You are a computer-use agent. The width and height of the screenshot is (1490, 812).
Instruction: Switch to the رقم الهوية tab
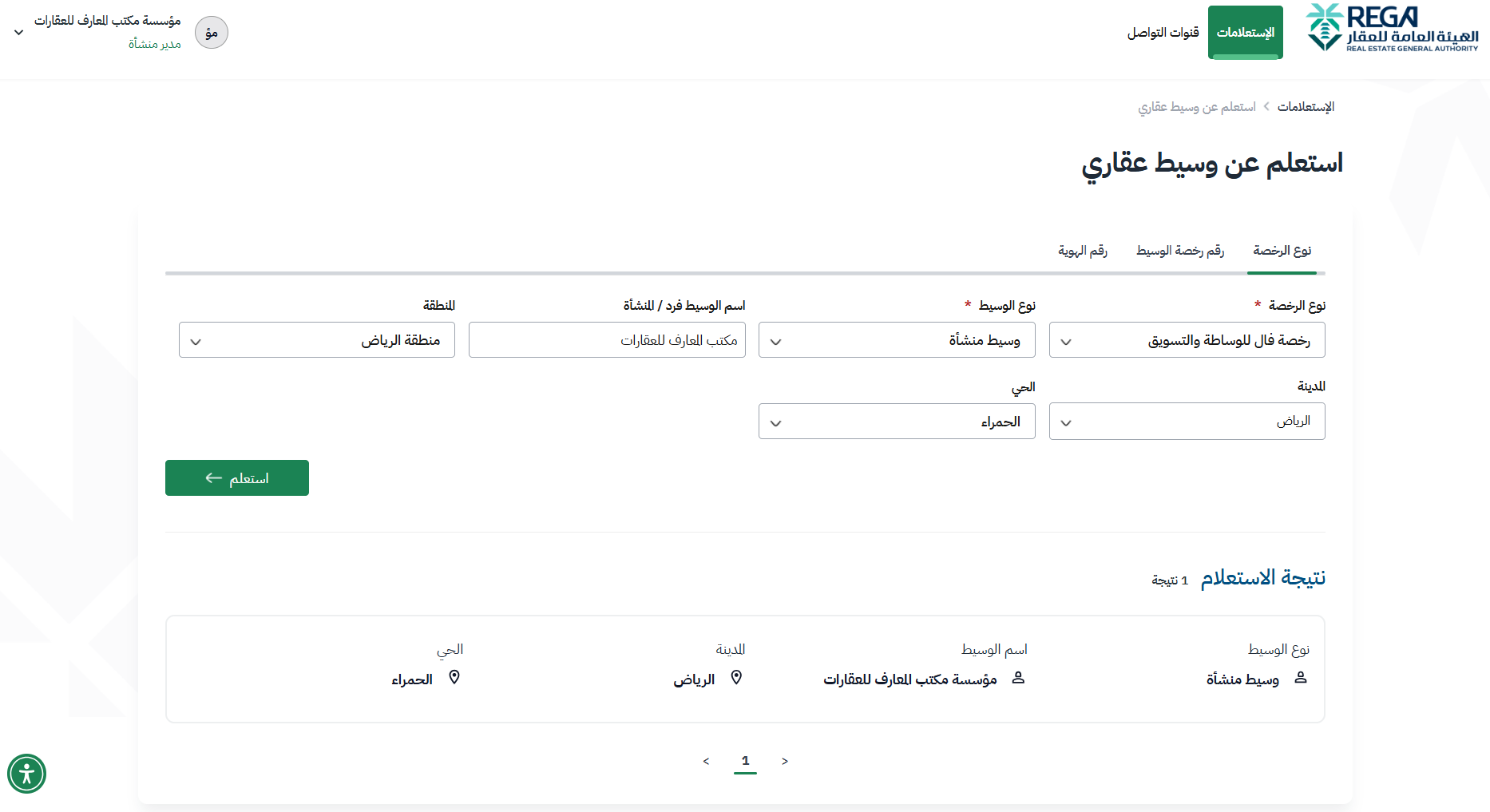(x=1082, y=251)
